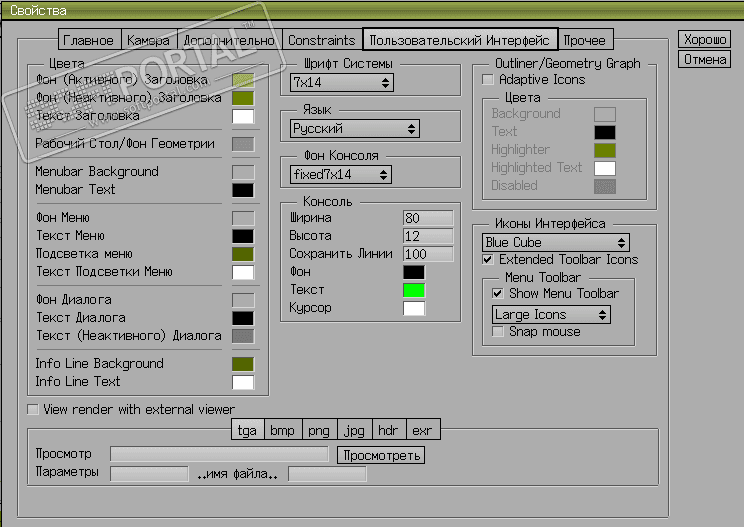The width and height of the screenshot is (744, 527).
Task: Click the console Ширина field showing 80
Action: 428,218
